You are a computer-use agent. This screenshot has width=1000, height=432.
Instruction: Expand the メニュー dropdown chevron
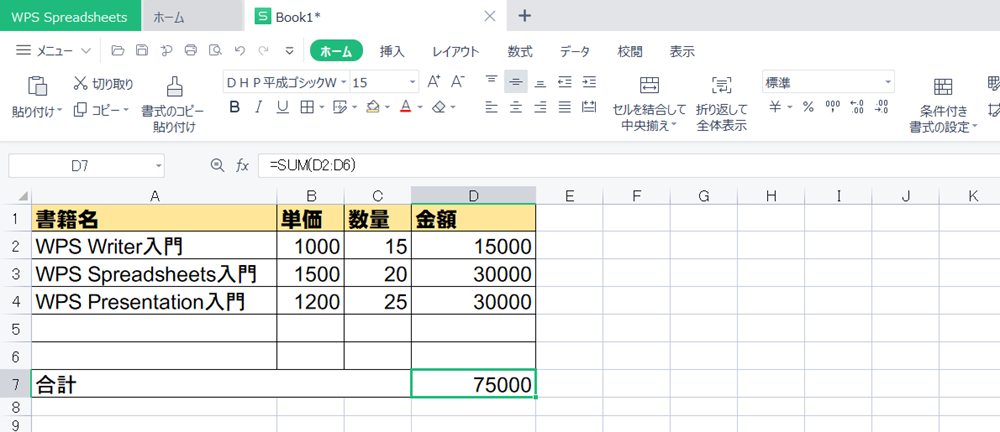pos(86,51)
